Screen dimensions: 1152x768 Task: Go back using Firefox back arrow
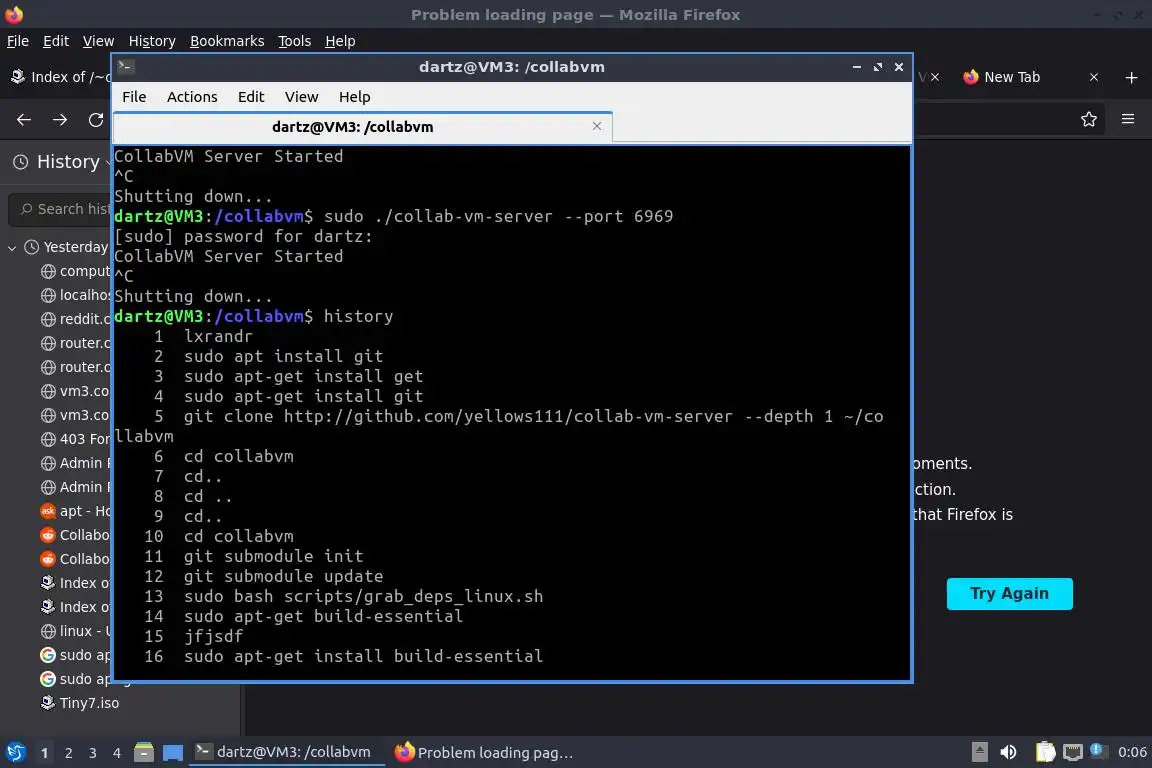24,119
